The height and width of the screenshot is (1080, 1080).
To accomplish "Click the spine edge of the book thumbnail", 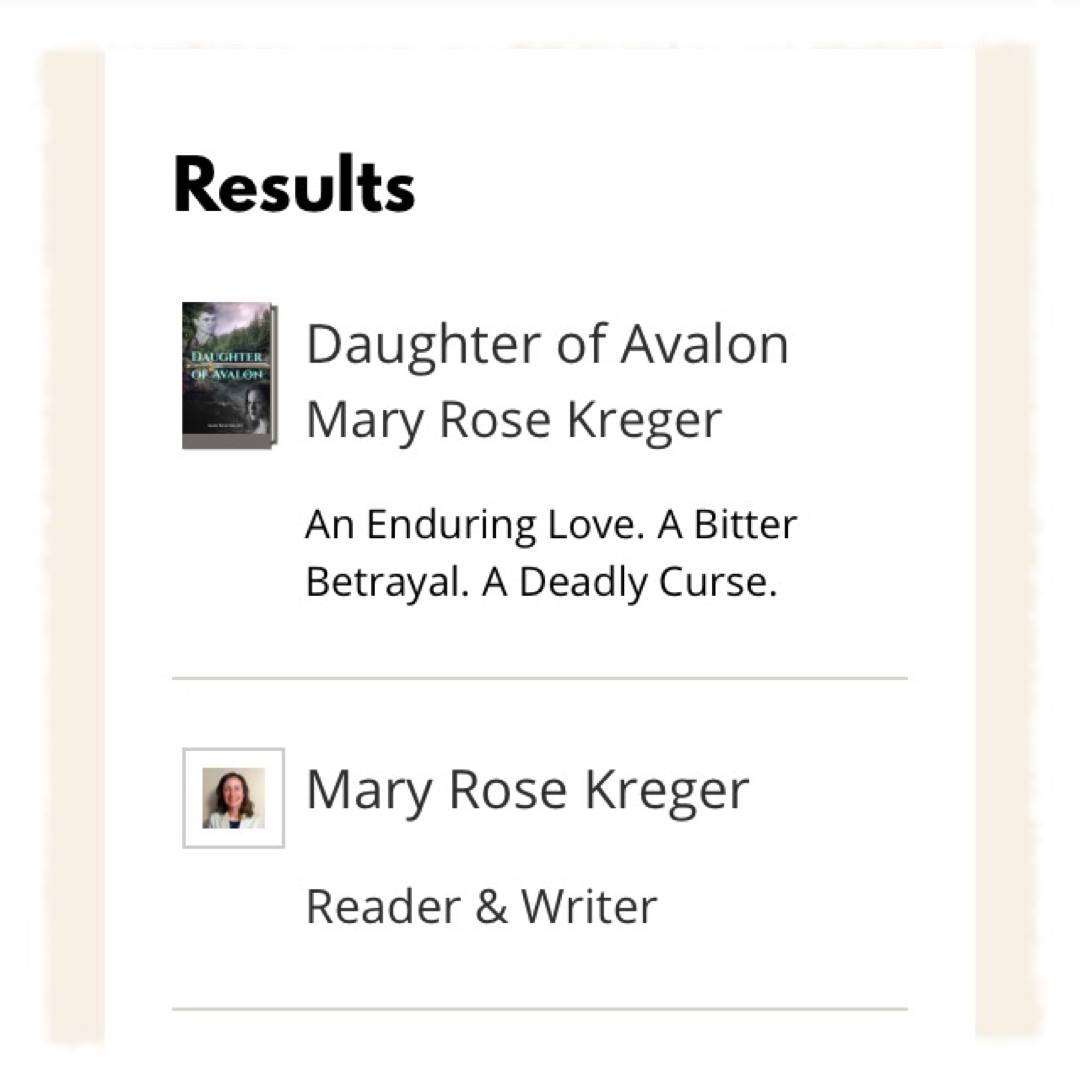I will pyautogui.click(x=275, y=375).
